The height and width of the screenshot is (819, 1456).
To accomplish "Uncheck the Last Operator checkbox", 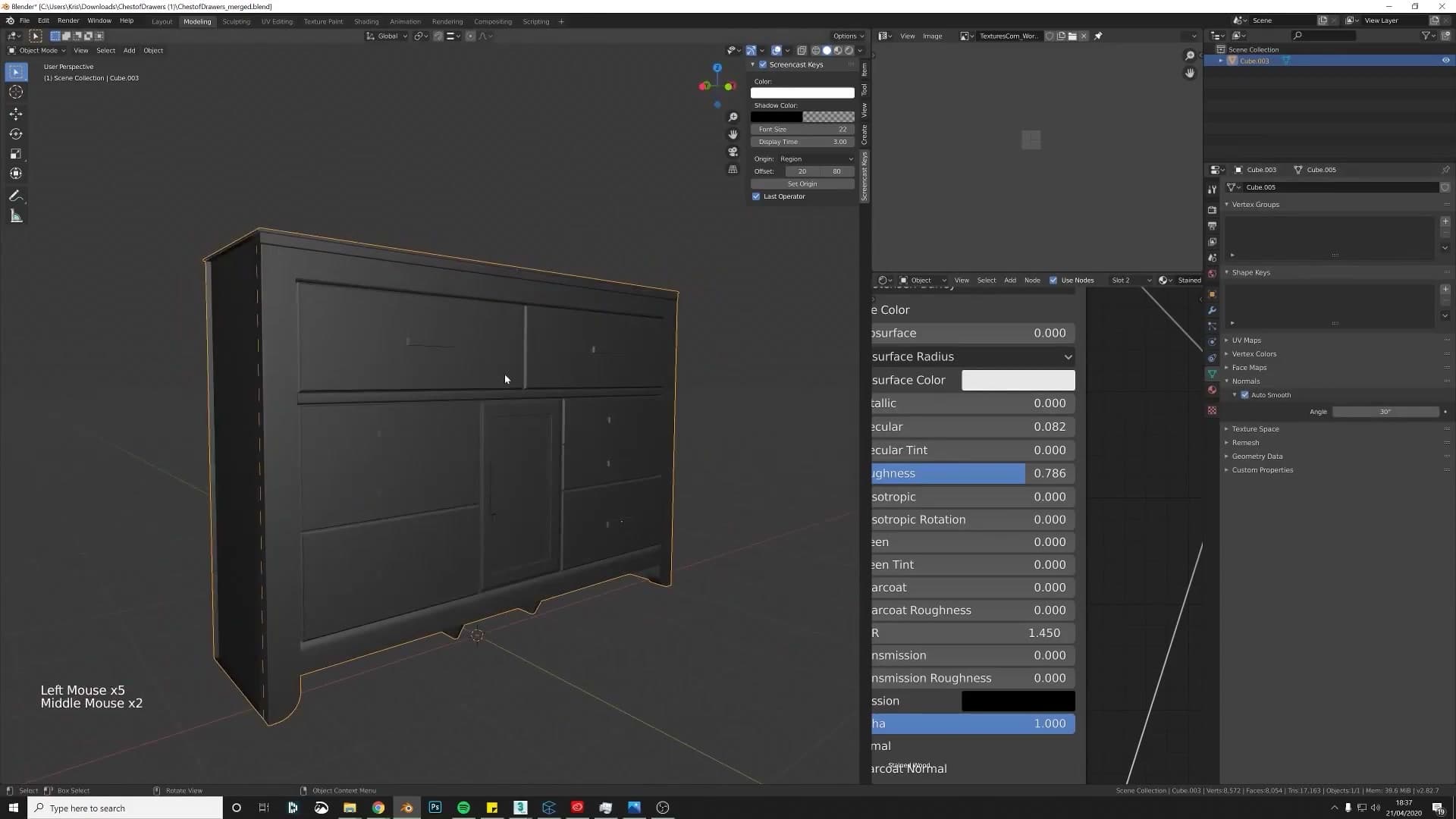I will click(x=756, y=196).
